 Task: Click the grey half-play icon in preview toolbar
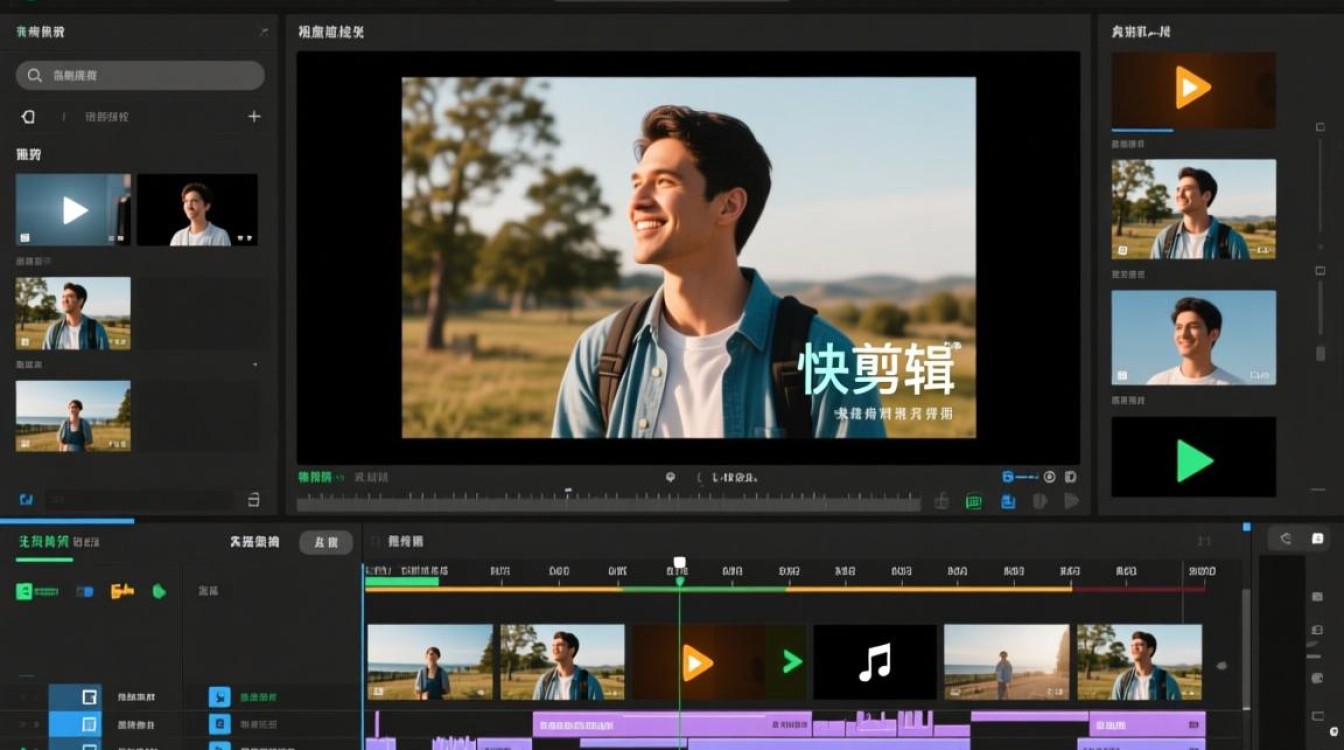(x=1040, y=501)
